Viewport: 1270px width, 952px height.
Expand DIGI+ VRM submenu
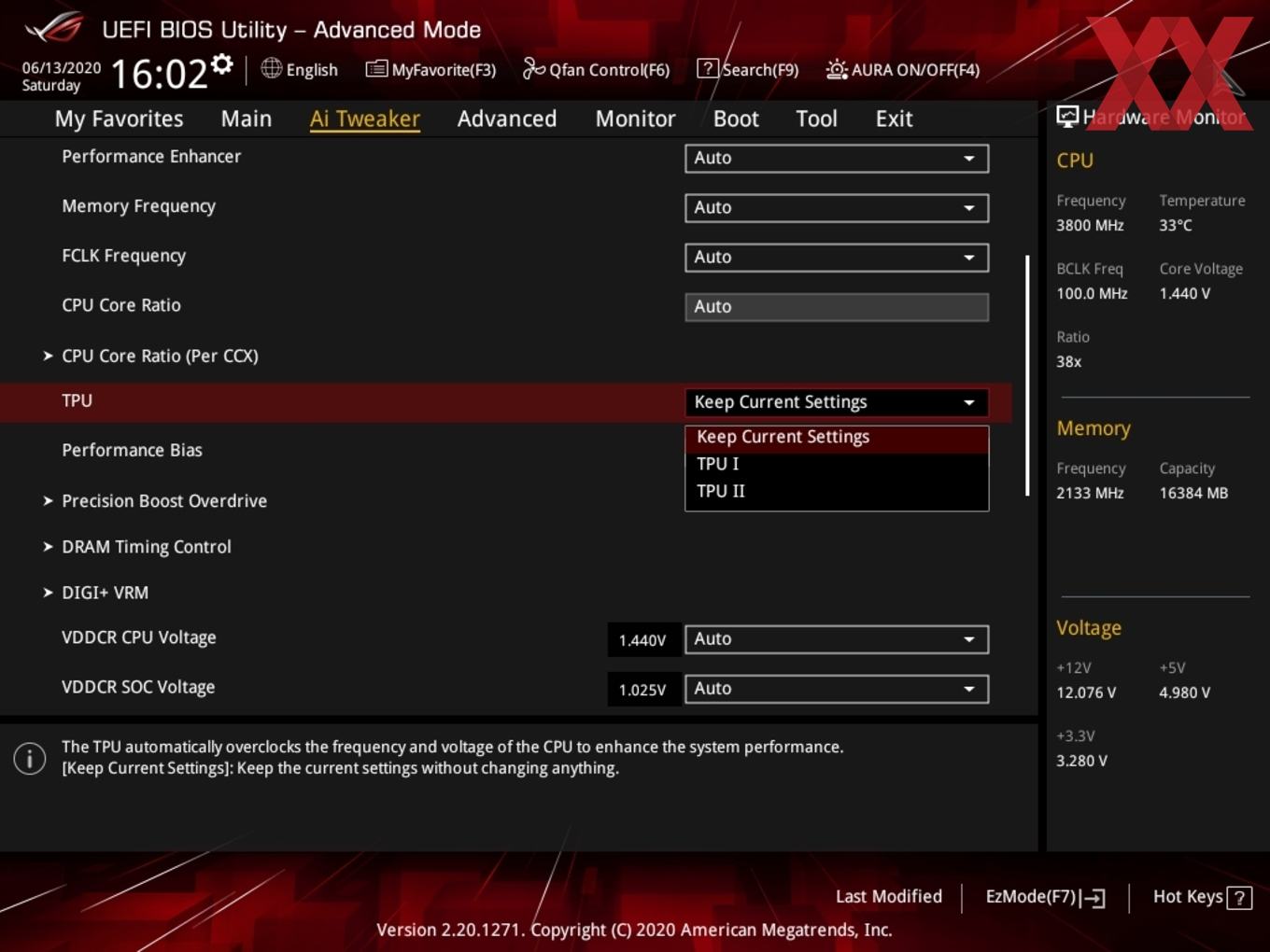click(105, 593)
